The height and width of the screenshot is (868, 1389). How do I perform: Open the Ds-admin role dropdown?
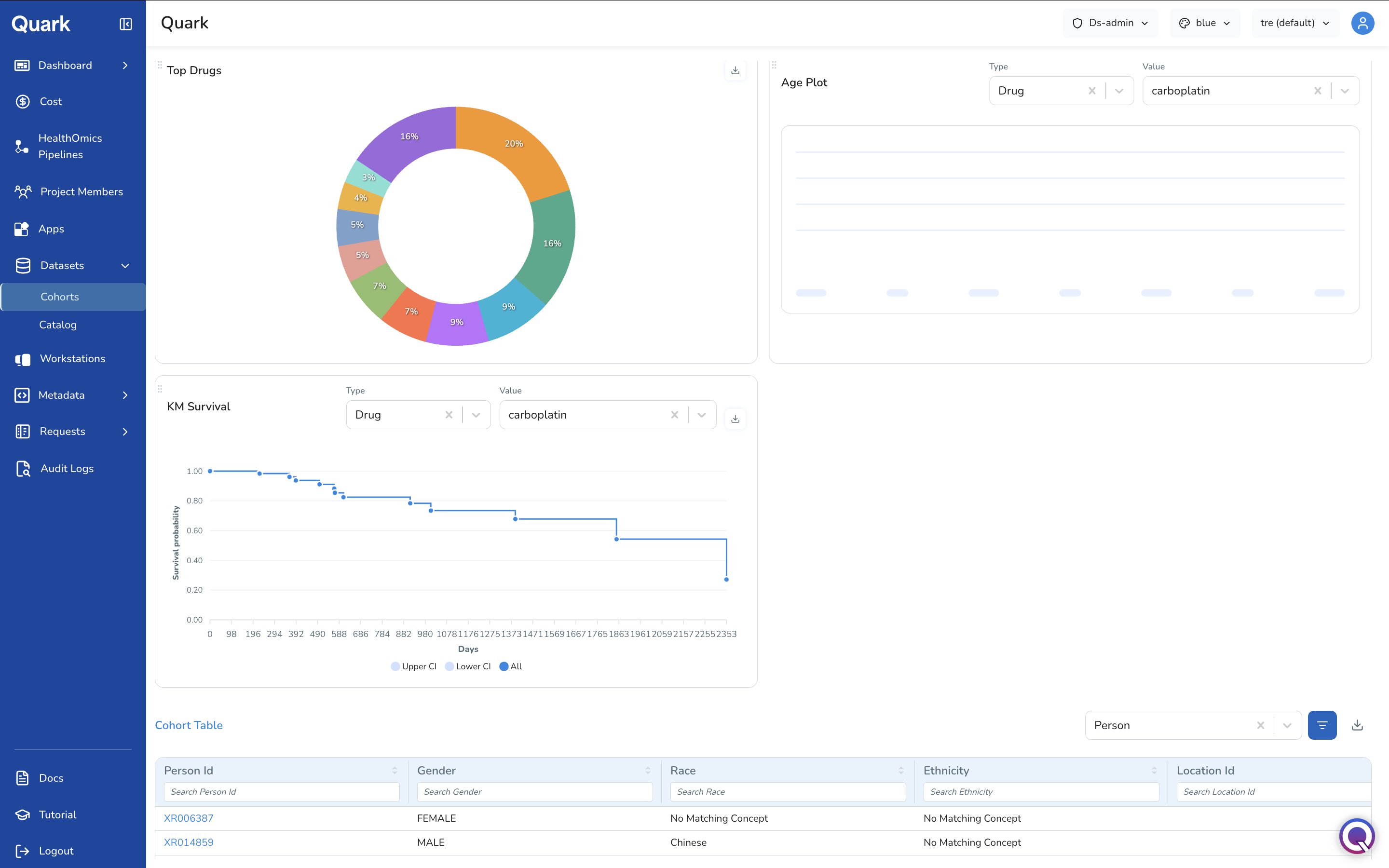click(x=1110, y=23)
